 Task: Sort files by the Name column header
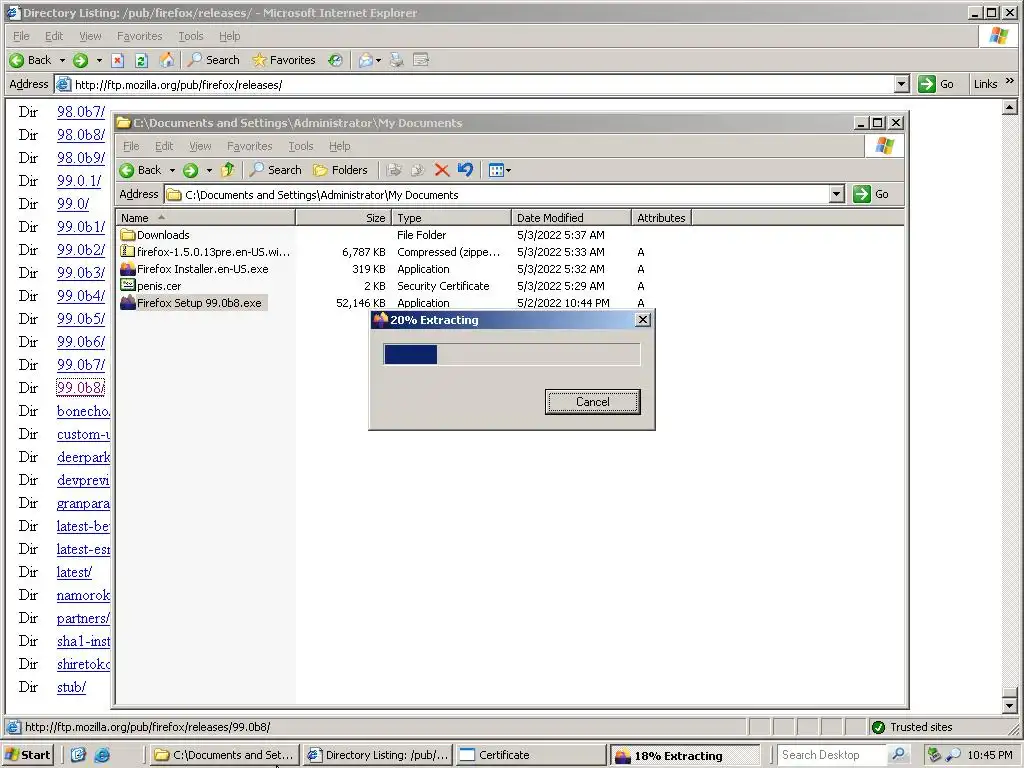(x=205, y=218)
